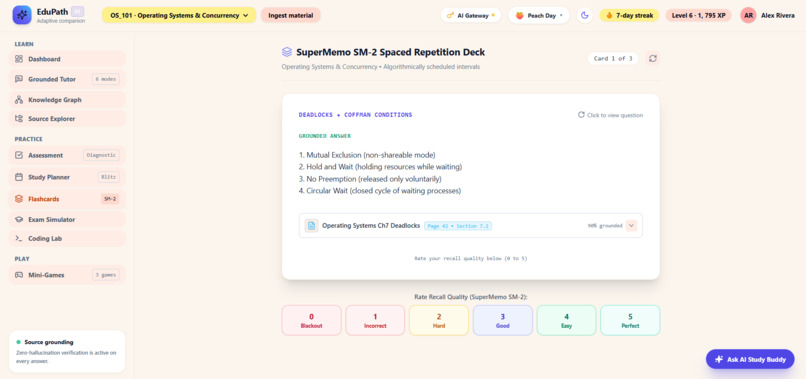806x379 pixels.
Task: Open Study Planner in the sidebar
Action: click(x=67, y=177)
